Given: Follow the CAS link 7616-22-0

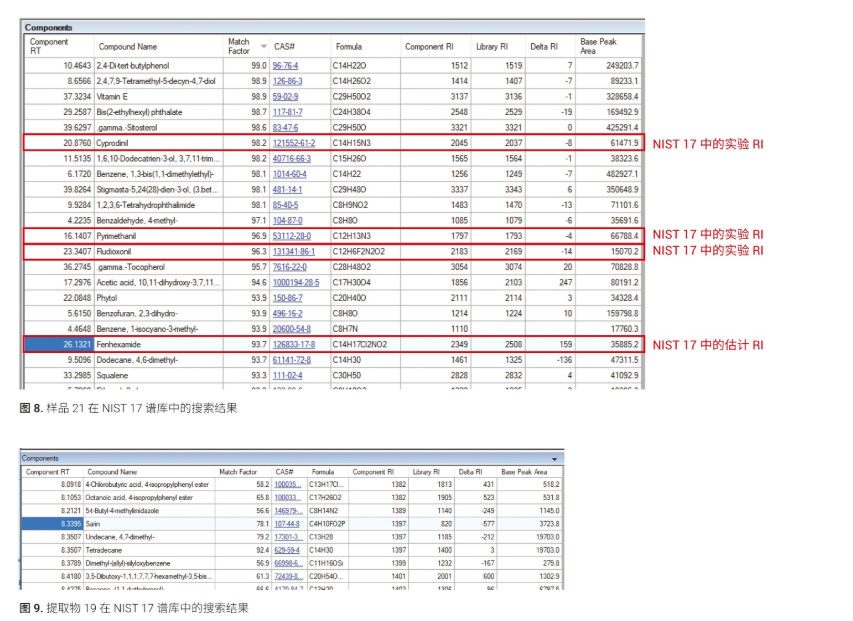Looking at the screenshot, I should click(x=289, y=267).
